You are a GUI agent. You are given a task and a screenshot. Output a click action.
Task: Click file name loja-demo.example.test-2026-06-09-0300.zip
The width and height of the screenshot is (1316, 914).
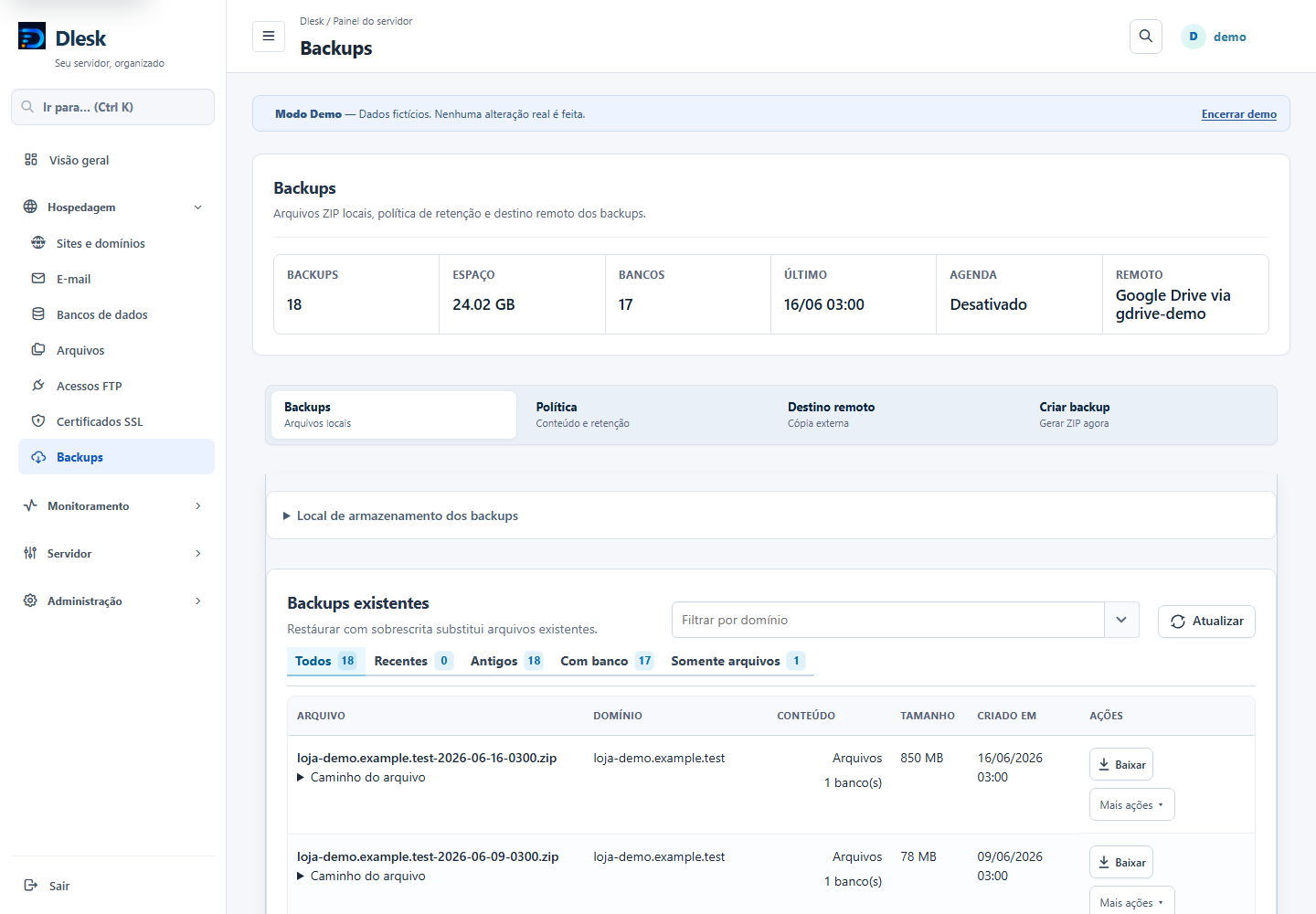428,856
